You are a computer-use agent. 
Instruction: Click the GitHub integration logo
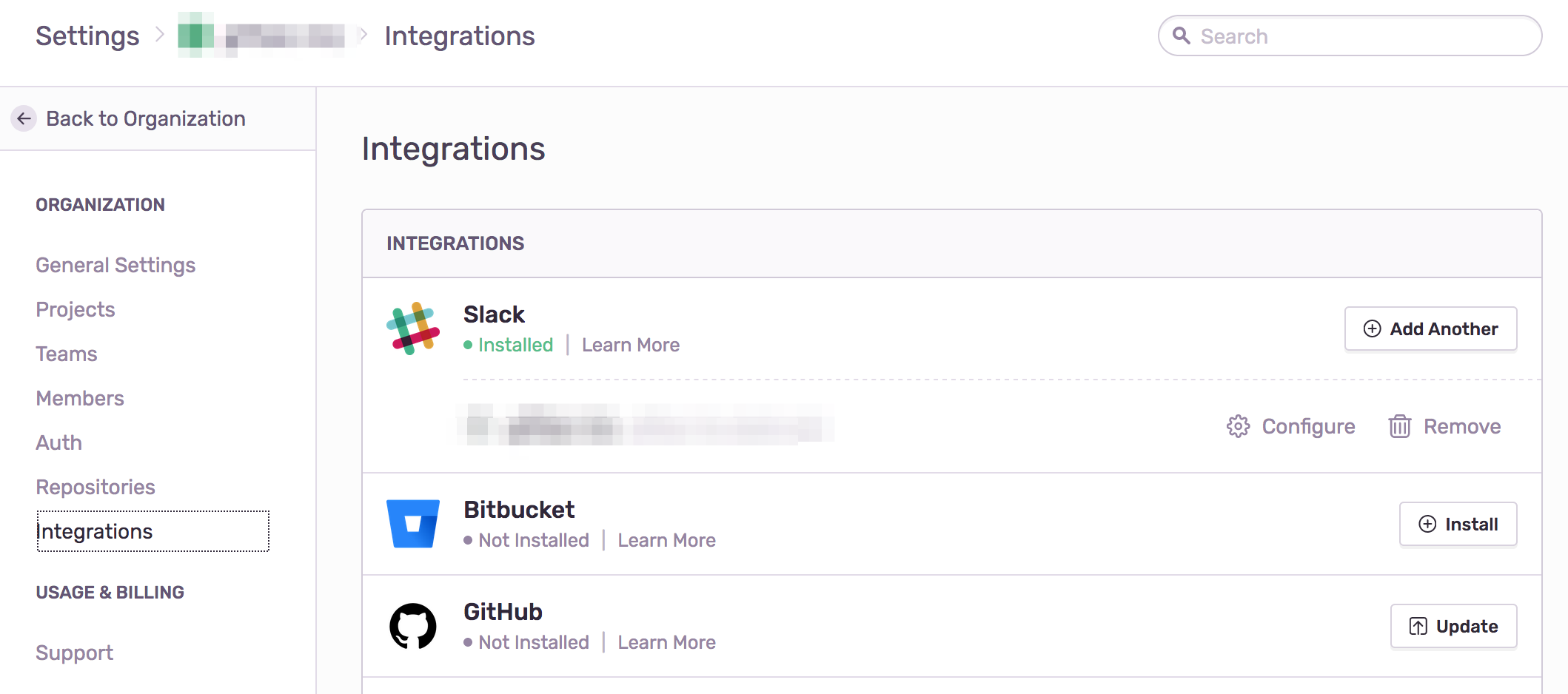[415, 625]
